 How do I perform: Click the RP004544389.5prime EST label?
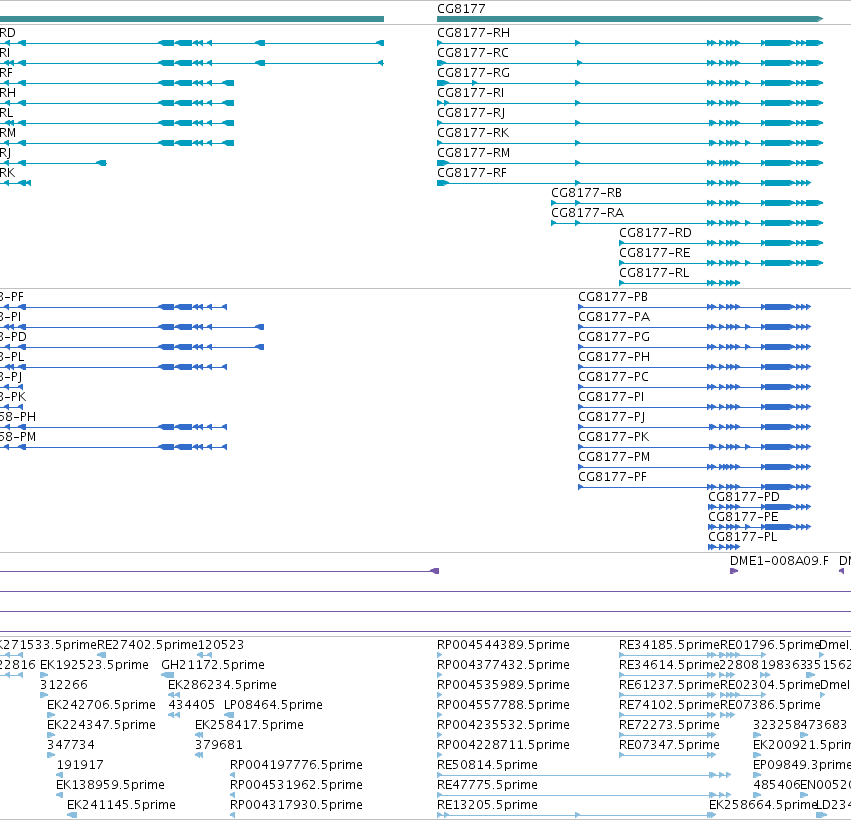pyautogui.click(x=503, y=645)
